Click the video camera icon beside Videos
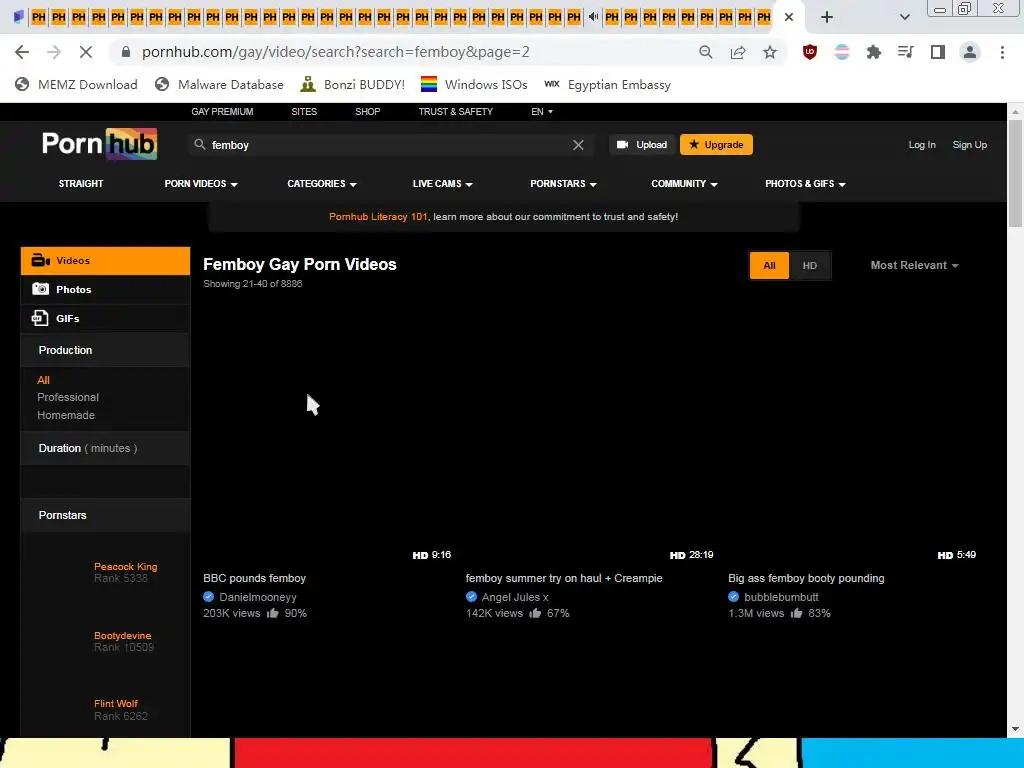The height and width of the screenshot is (768, 1024). (40, 261)
